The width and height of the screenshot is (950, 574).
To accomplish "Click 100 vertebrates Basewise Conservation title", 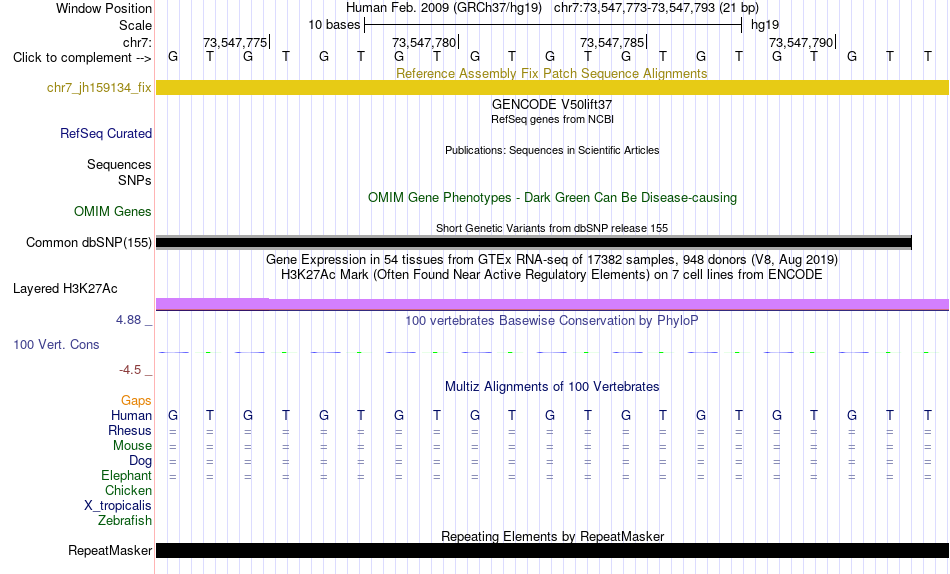I will click(x=552, y=321).
